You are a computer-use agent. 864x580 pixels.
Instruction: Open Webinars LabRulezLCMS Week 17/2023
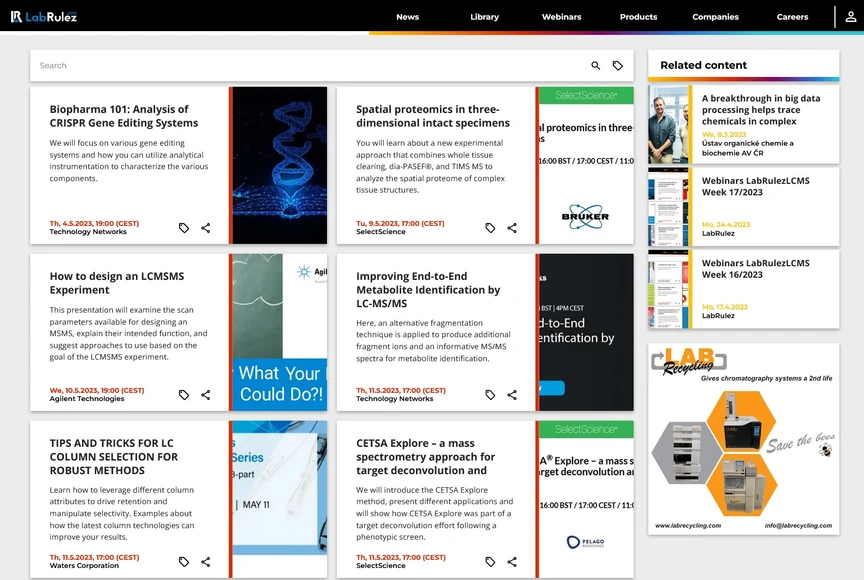(x=755, y=186)
